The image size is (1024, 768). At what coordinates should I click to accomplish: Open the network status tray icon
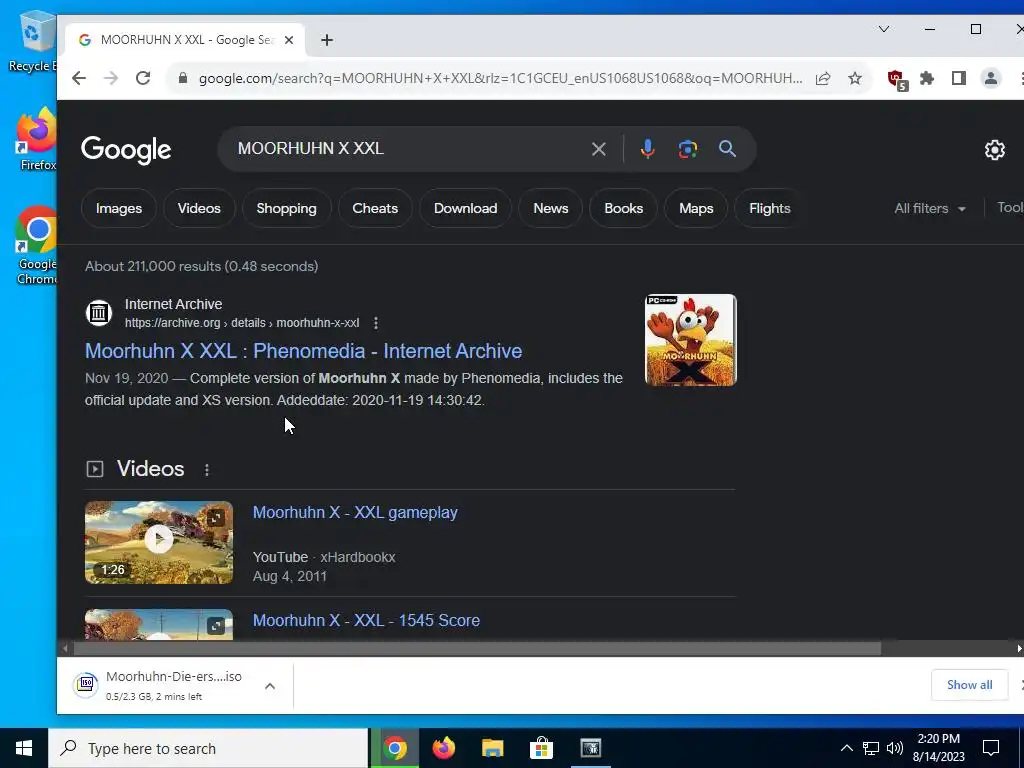coord(871,748)
